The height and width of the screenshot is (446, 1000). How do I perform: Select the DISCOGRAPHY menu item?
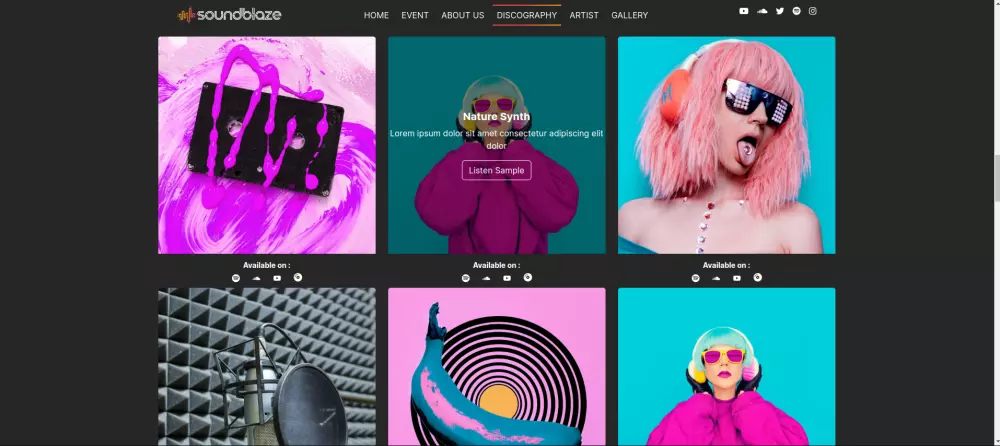[x=527, y=15]
